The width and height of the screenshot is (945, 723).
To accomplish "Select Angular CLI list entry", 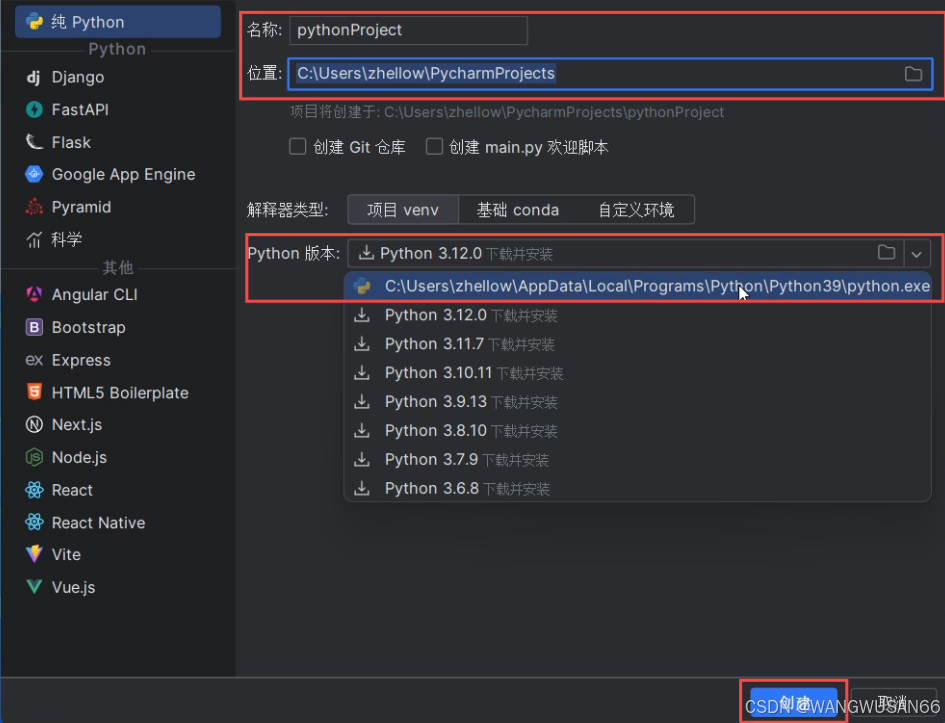I will 118,294.
